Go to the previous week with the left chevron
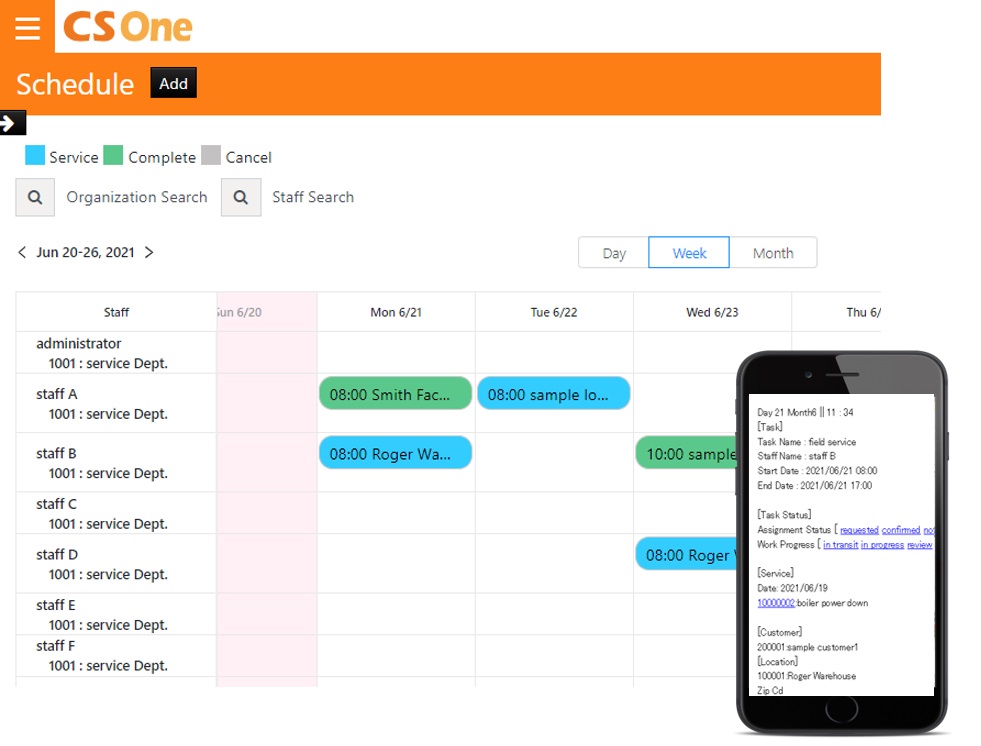 point(21,252)
